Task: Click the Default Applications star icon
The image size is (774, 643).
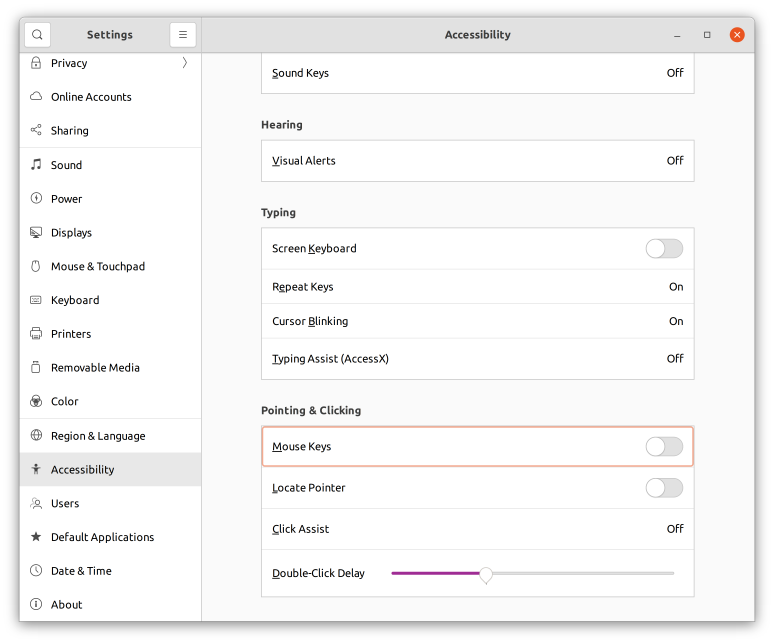Action: (36, 536)
